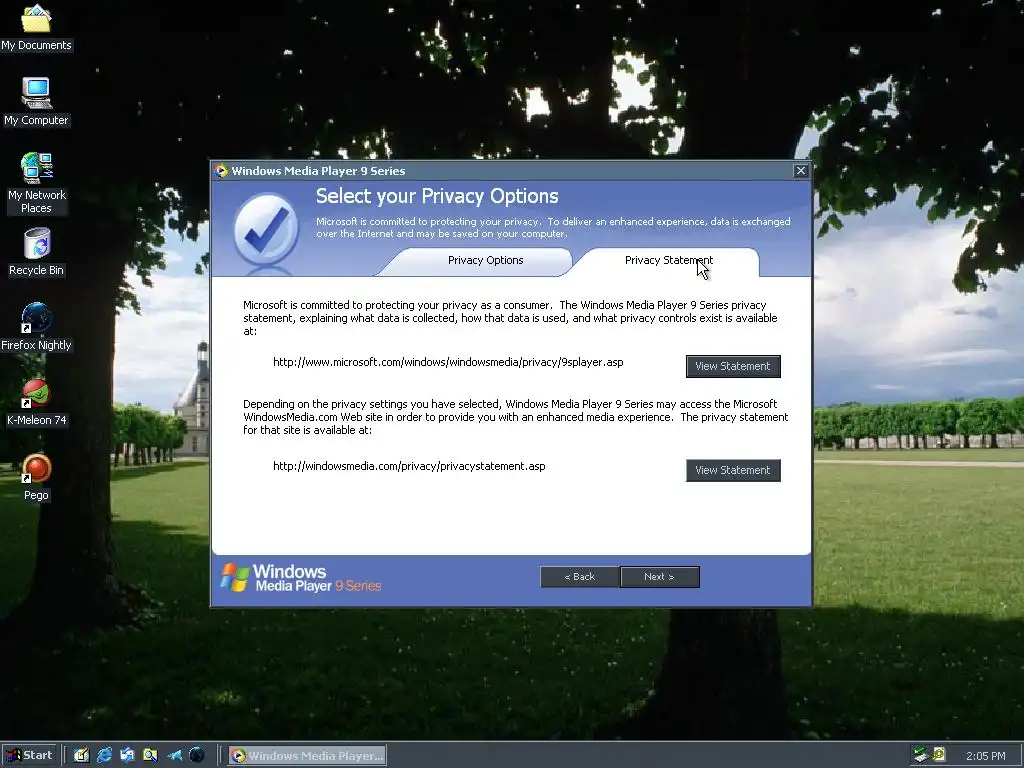Close the Windows Media Player 9 Series dialog
The image size is (1024, 768).
pyautogui.click(x=801, y=170)
